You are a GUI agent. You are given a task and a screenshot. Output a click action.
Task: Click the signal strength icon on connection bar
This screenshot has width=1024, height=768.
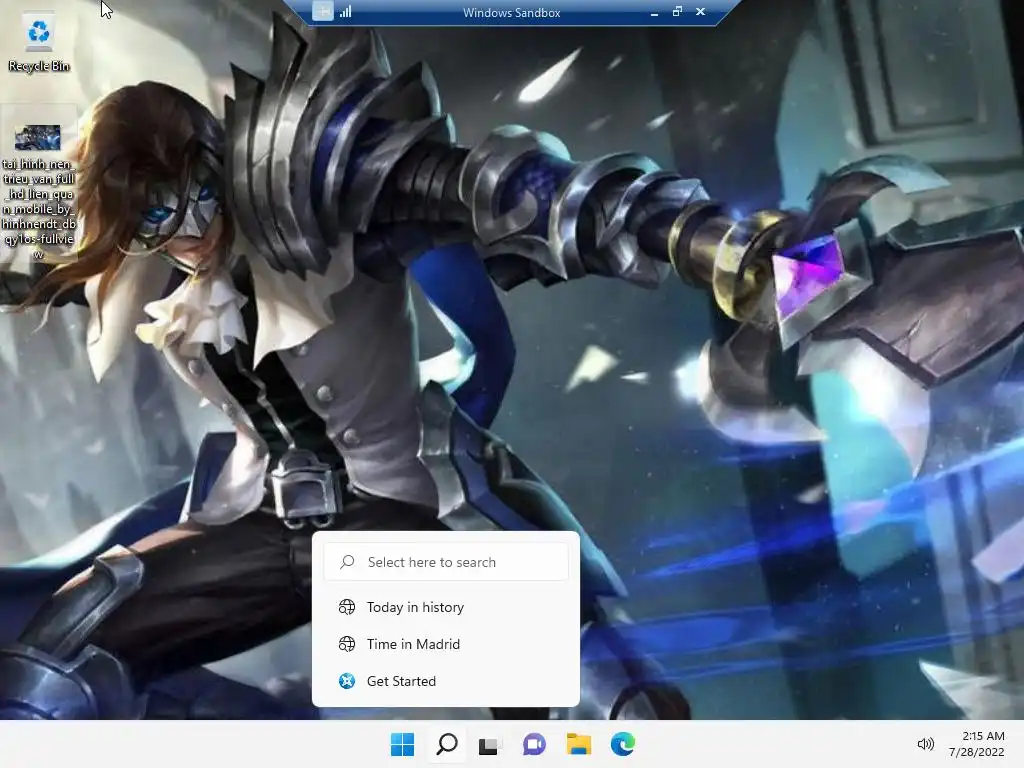pos(345,11)
